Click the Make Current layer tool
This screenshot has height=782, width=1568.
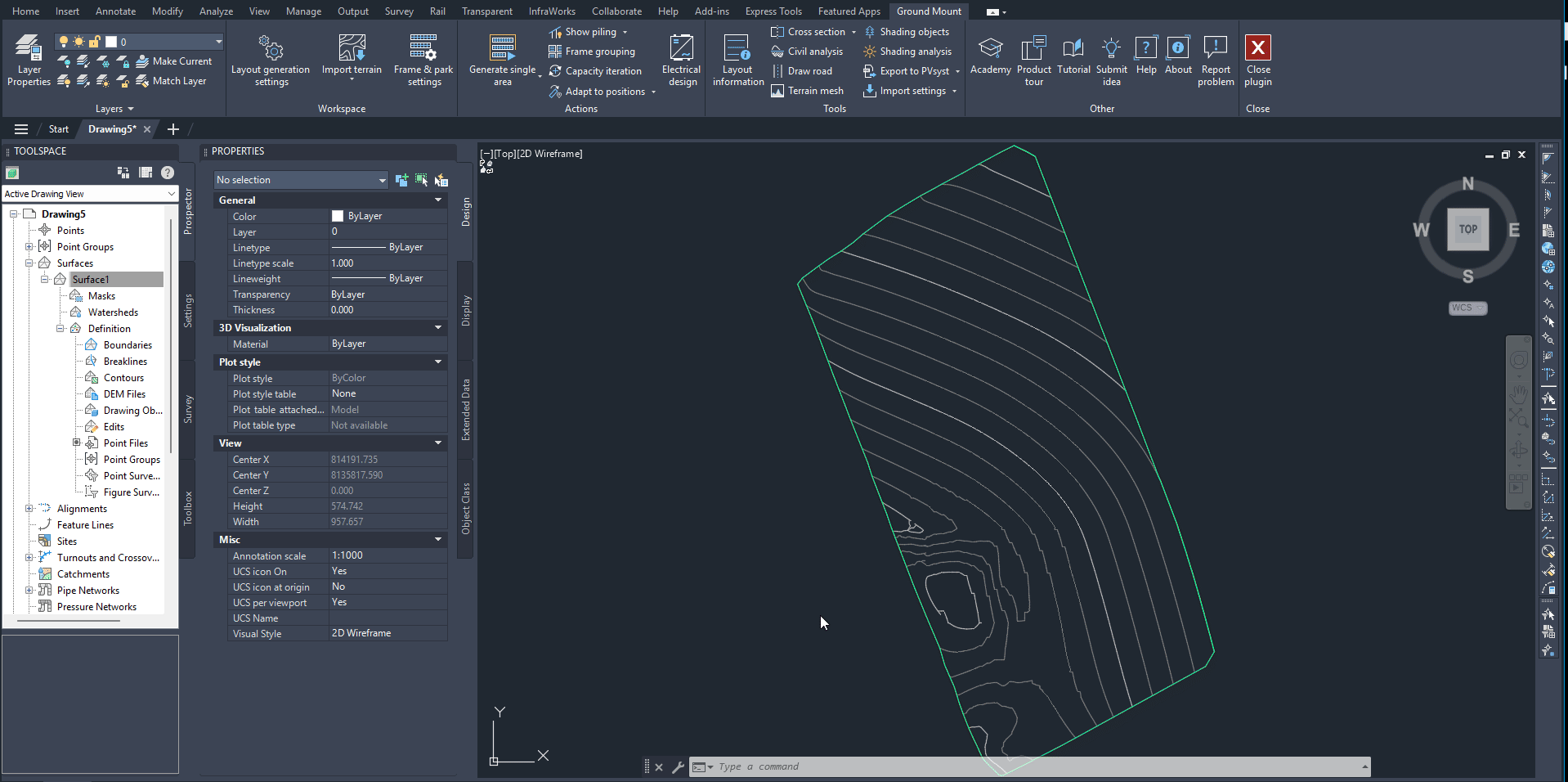coord(173,61)
